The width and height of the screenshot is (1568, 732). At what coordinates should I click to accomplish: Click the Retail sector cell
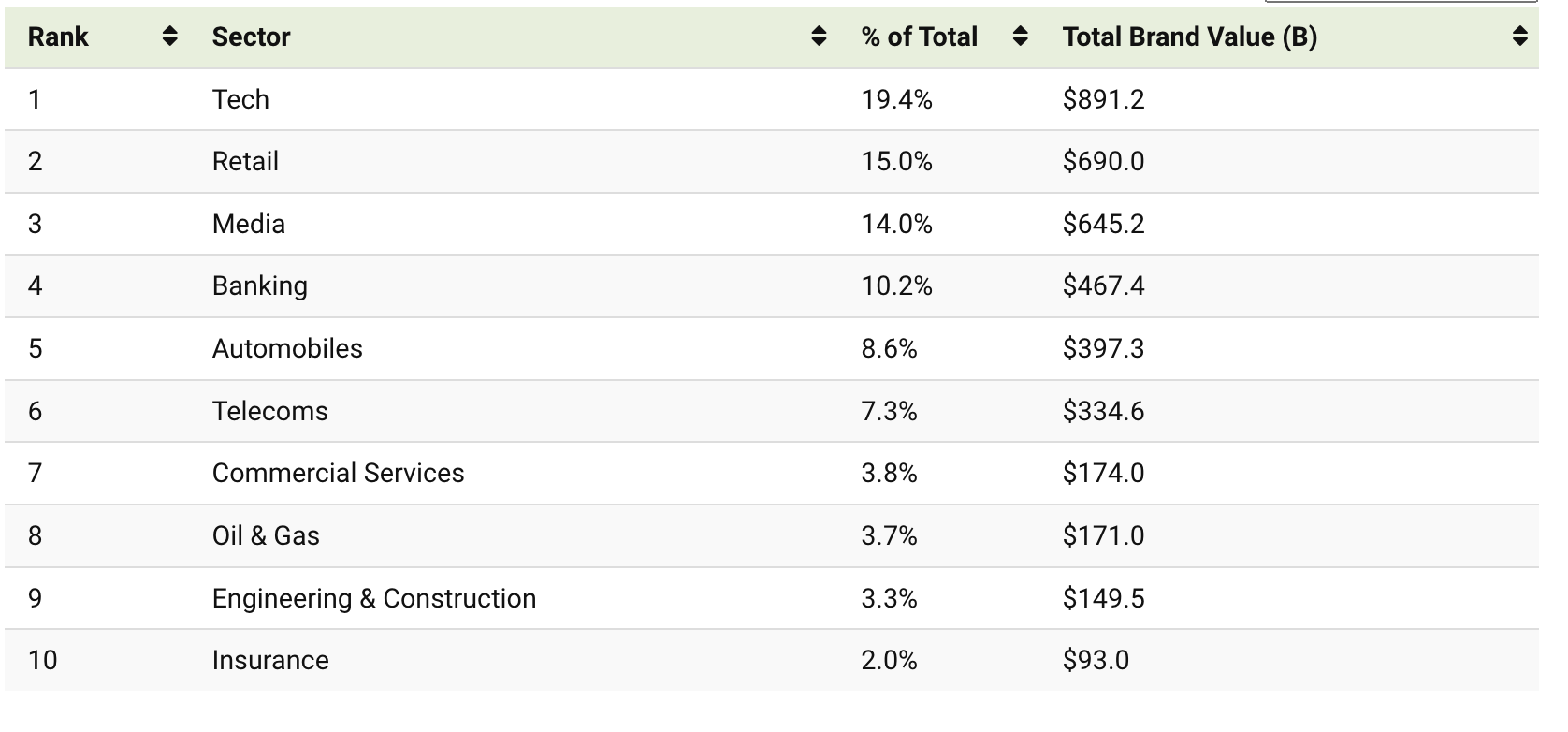245,161
